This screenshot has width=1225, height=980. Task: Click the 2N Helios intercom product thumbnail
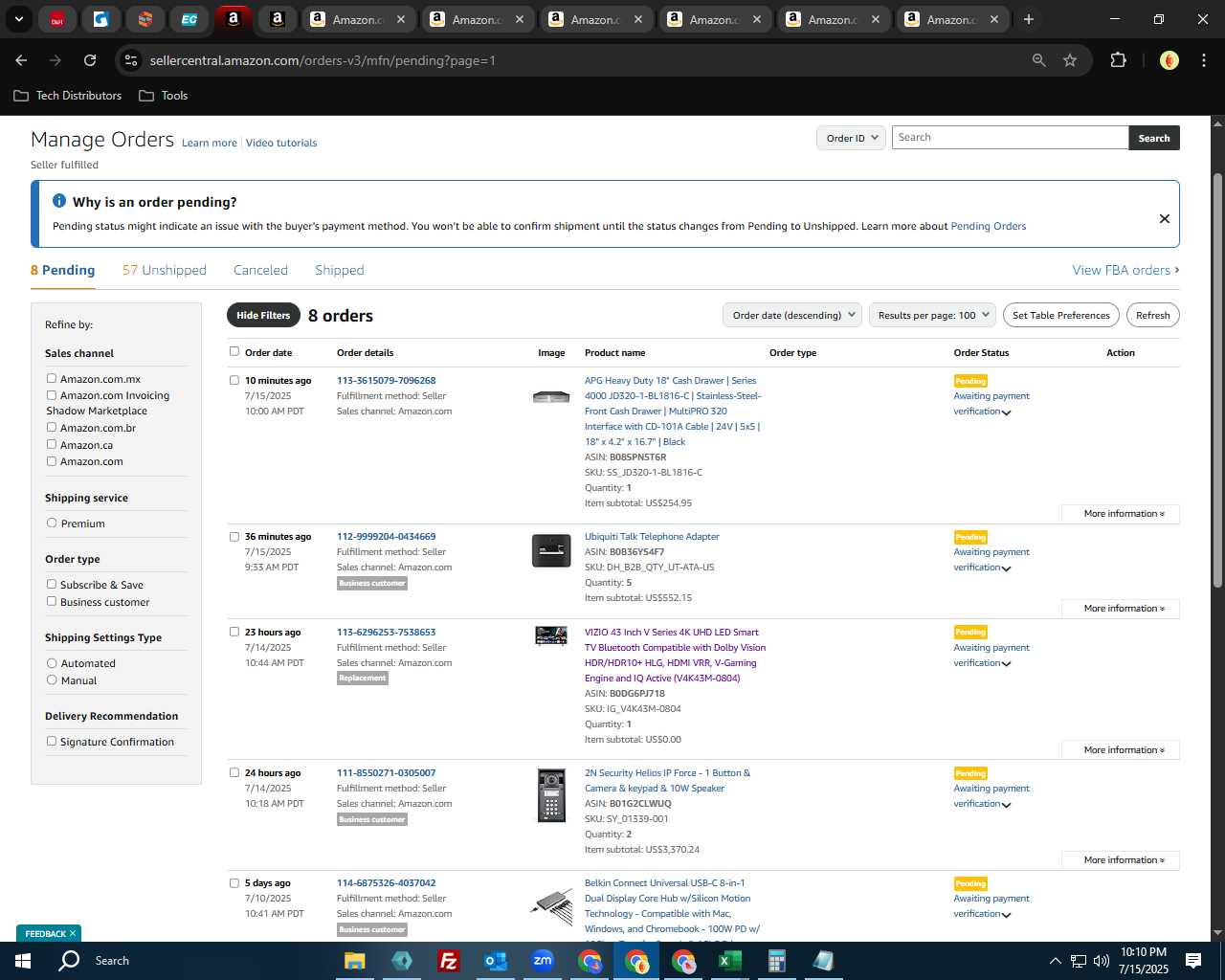point(551,795)
